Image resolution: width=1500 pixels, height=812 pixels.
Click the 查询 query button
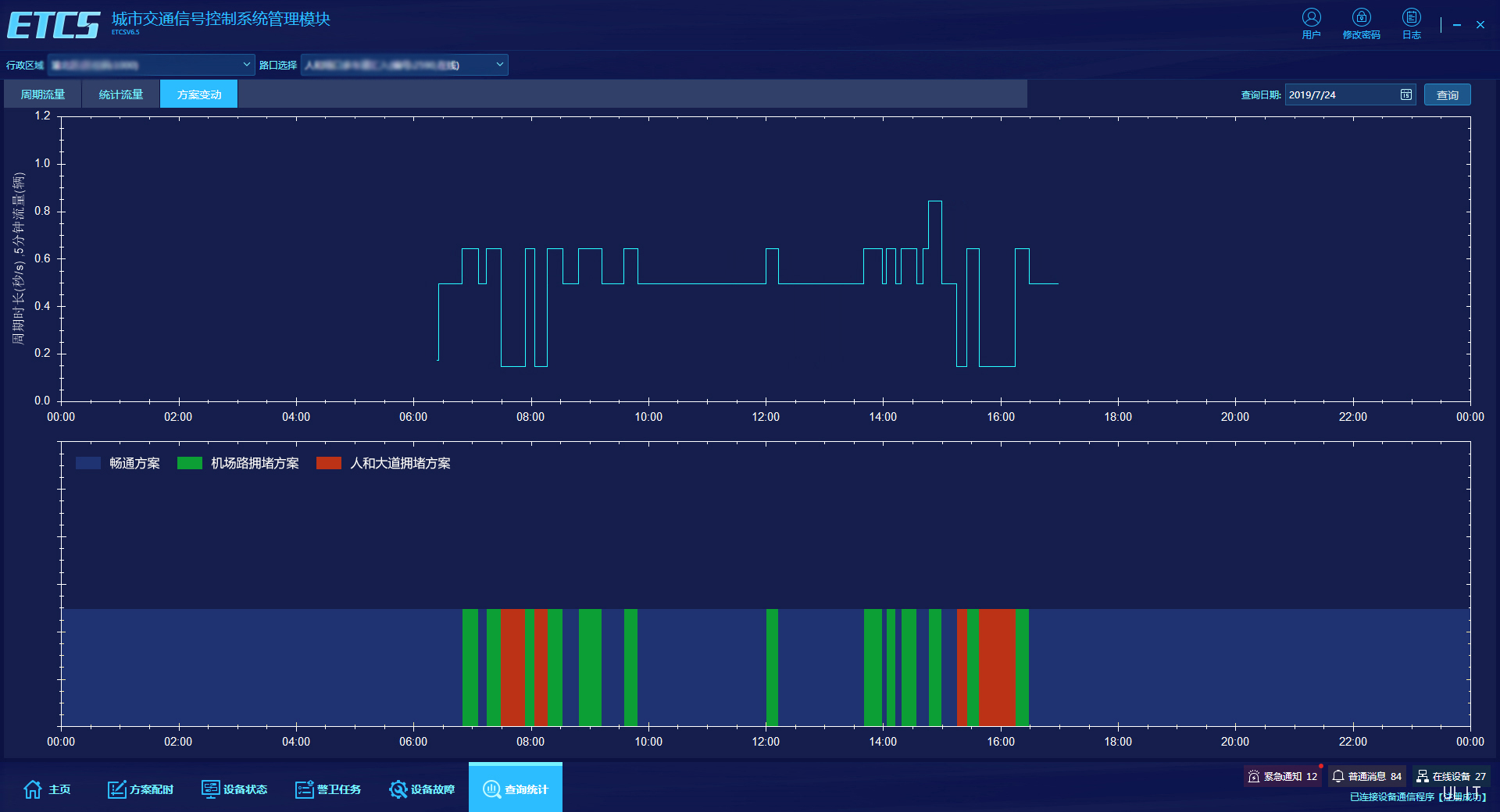pos(1447,94)
